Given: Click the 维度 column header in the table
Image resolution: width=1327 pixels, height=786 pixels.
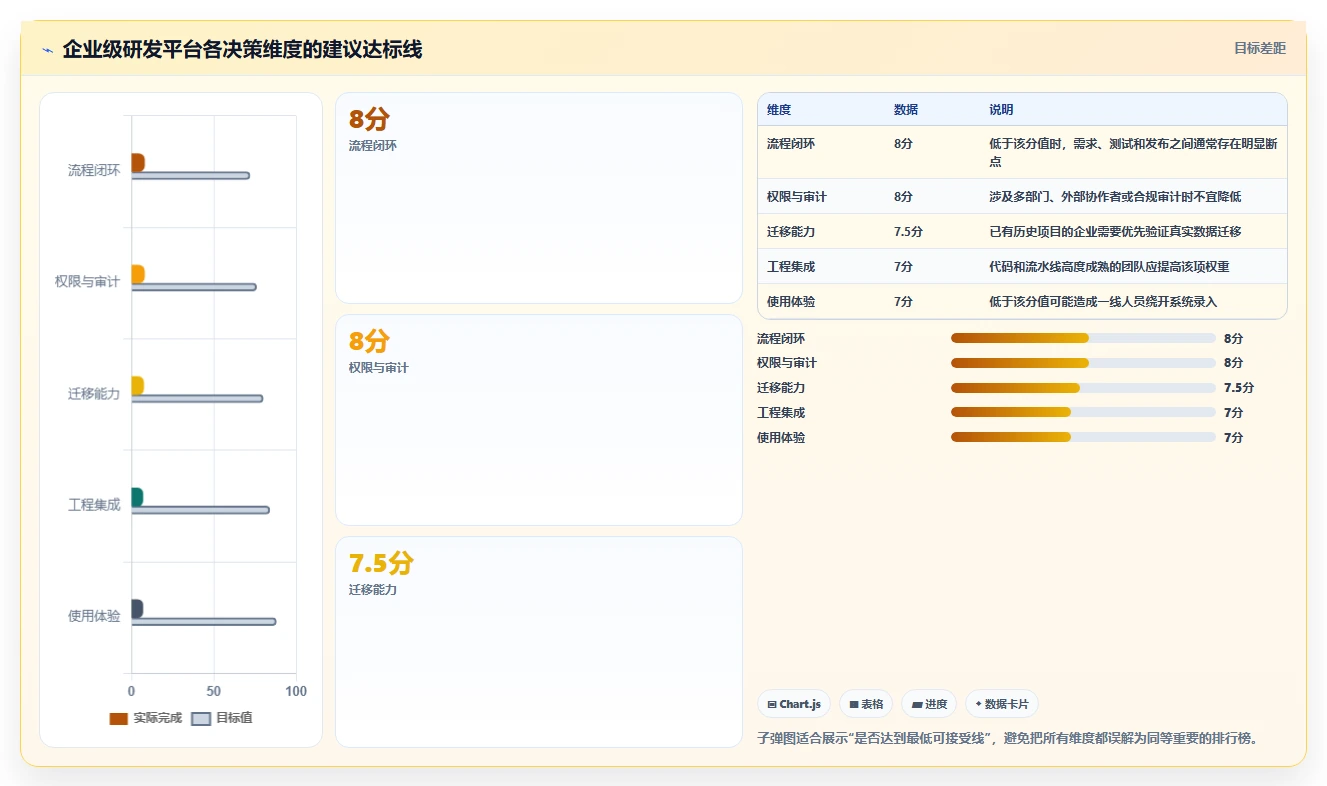Looking at the screenshot, I should click(x=779, y=110).
